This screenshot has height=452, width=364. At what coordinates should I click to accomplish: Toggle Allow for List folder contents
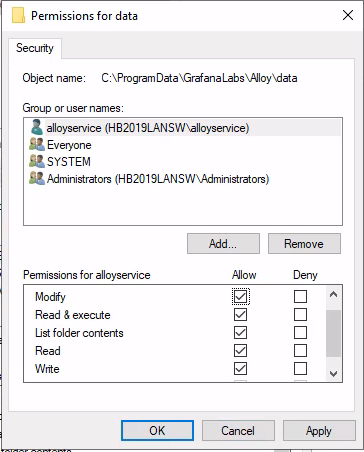pyautogui.click(x=240, y=332)
